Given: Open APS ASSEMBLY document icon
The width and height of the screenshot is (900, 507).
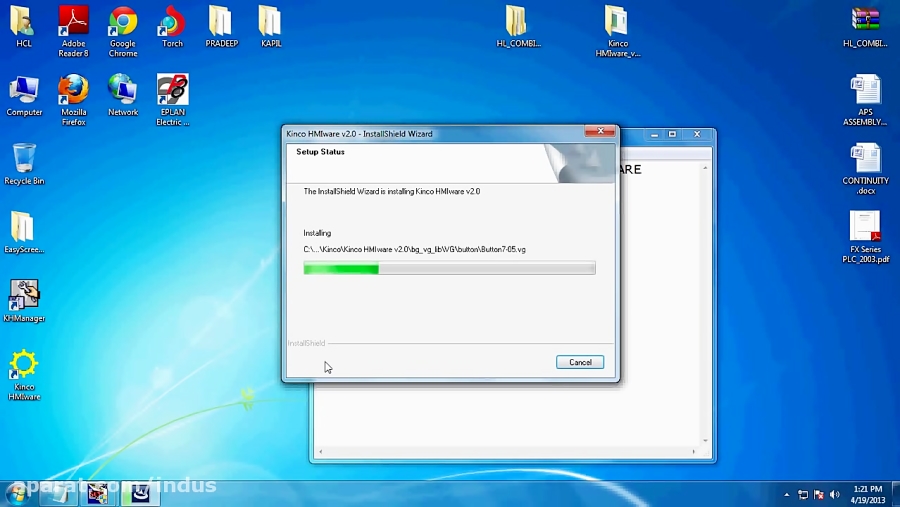Looking at the screenshot, I should click(865, 100).
